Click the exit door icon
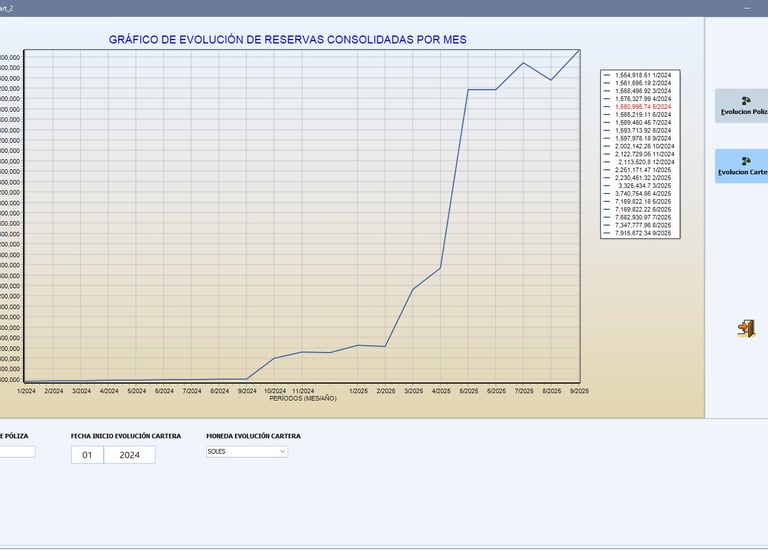Screen dimensions: 768x550 746,328
